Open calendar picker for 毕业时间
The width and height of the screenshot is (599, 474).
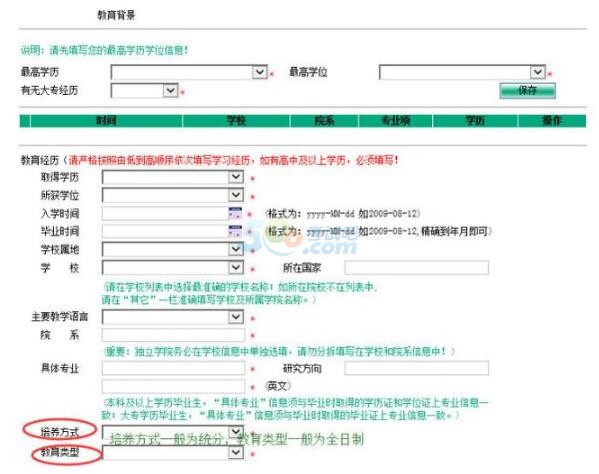coord(235,231)
